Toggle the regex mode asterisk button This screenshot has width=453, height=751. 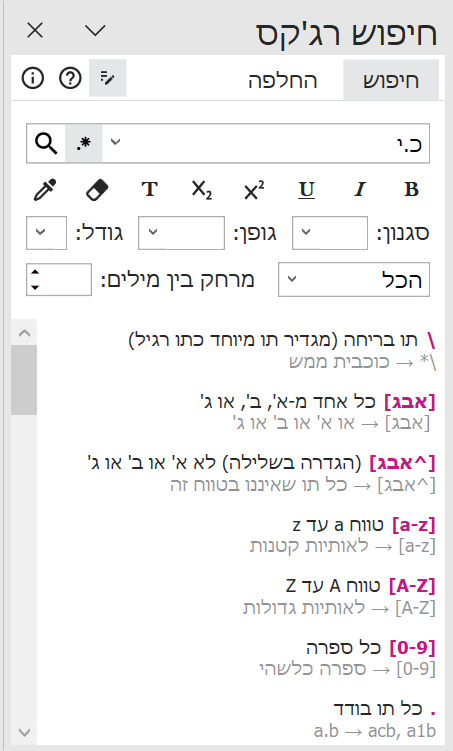point(84,143)
